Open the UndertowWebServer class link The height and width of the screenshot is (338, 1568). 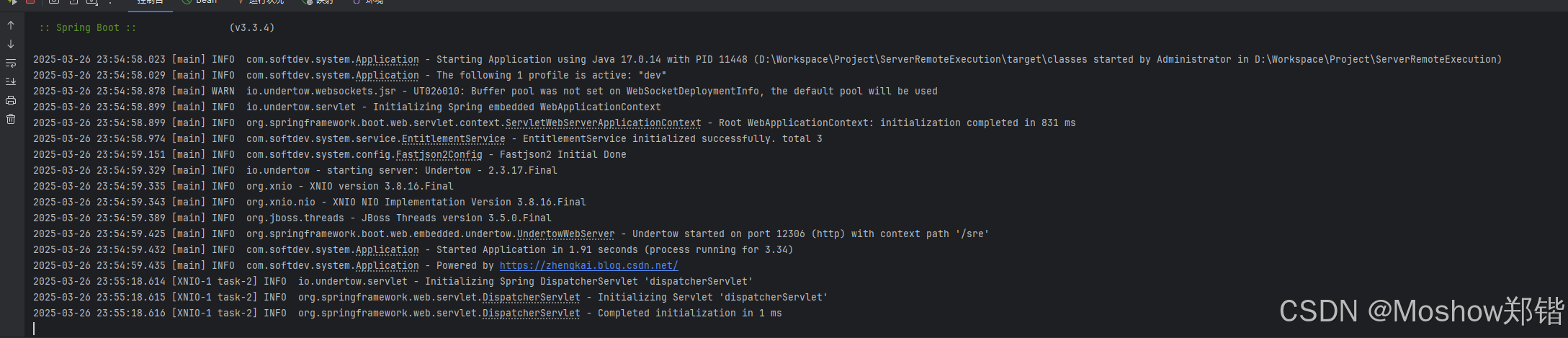(566, 234)
